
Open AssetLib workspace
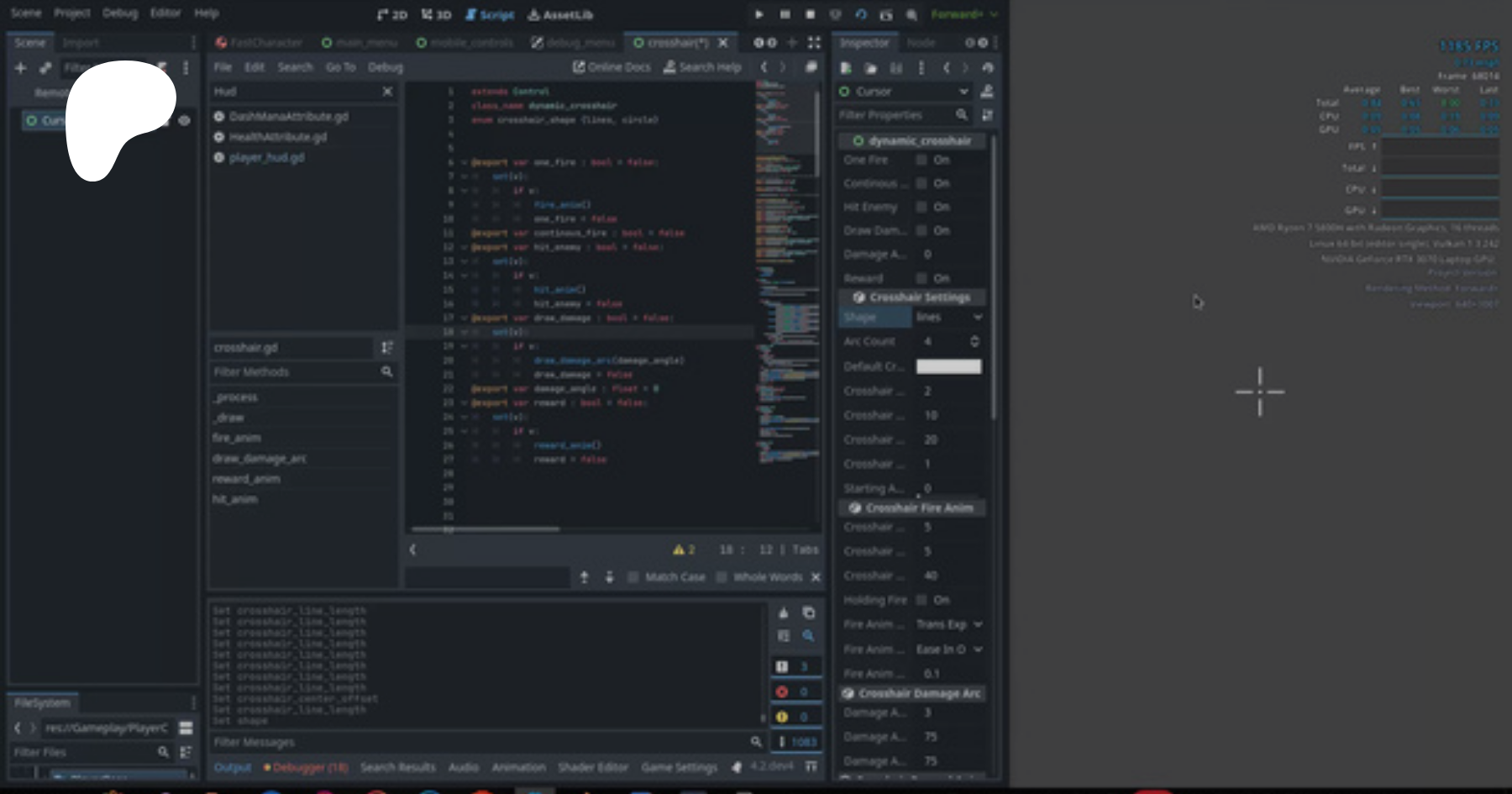(x=560, y=14)
